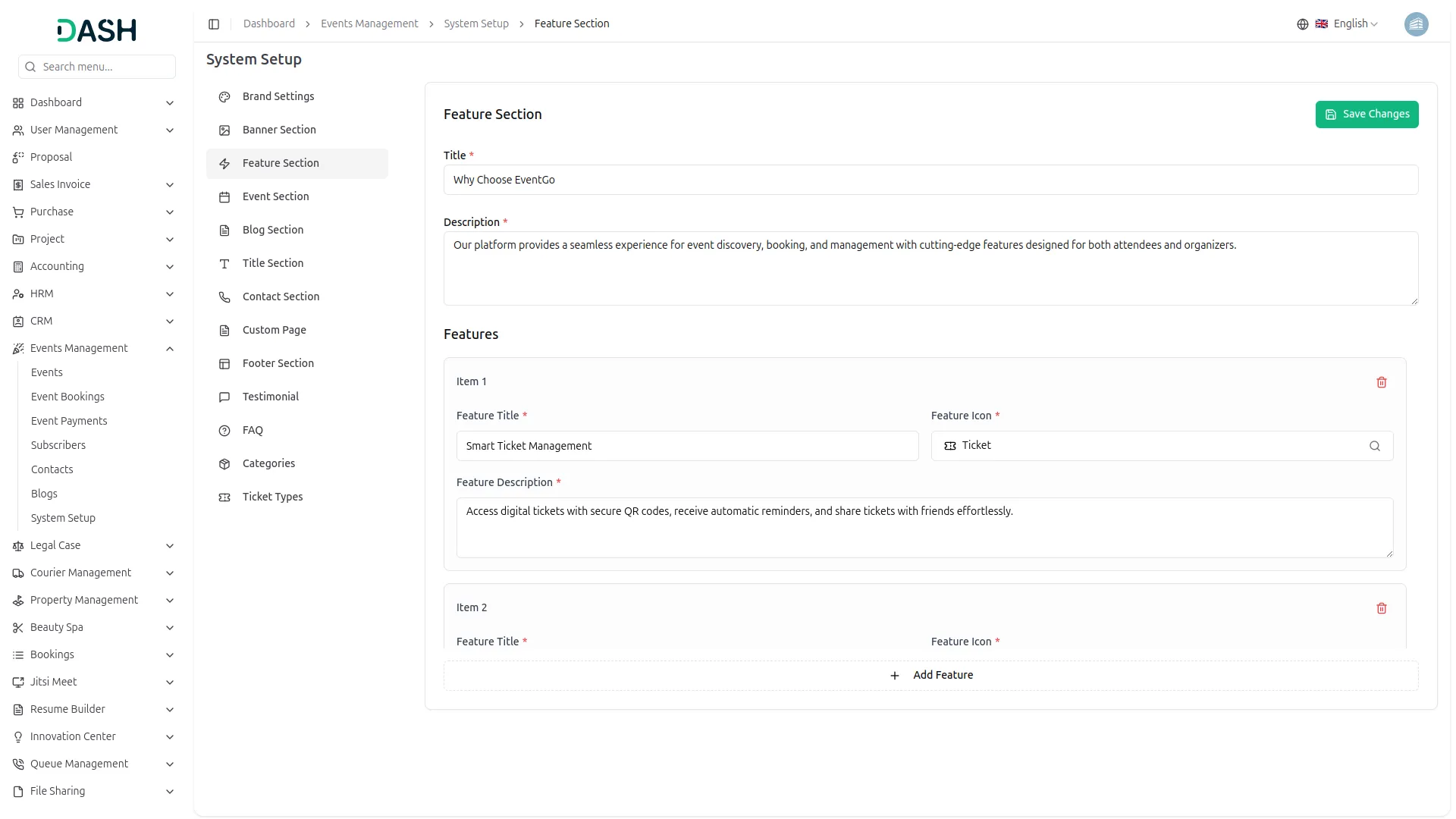Click the Save Changes button
1456x819 pixels.
point(1366,115)
